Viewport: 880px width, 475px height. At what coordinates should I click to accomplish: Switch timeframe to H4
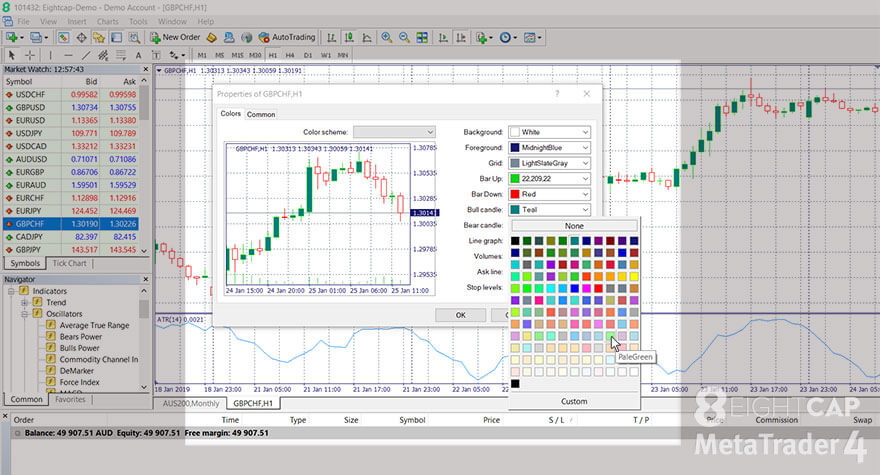tap(290, 55)
